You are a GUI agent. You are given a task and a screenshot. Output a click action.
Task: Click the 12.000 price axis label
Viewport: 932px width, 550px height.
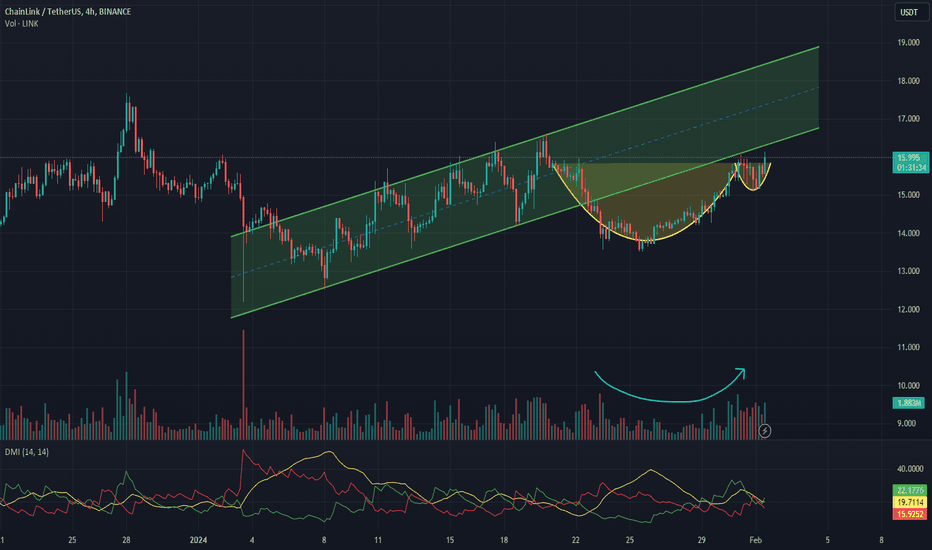909,309
